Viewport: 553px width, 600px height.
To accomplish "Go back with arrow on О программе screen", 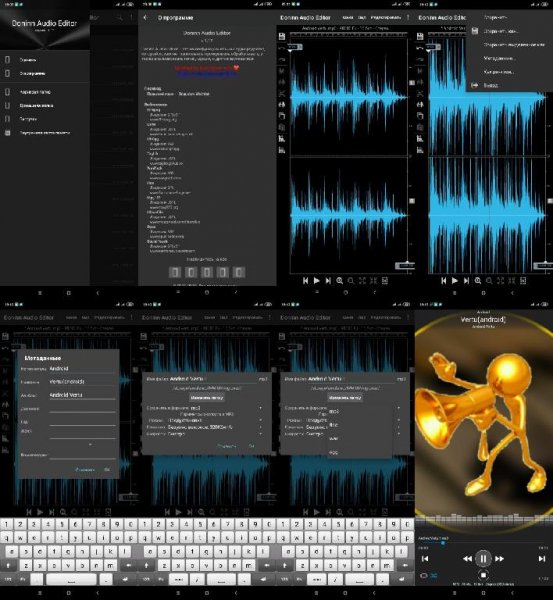I will pyautogui.click(x=145, y=18).
